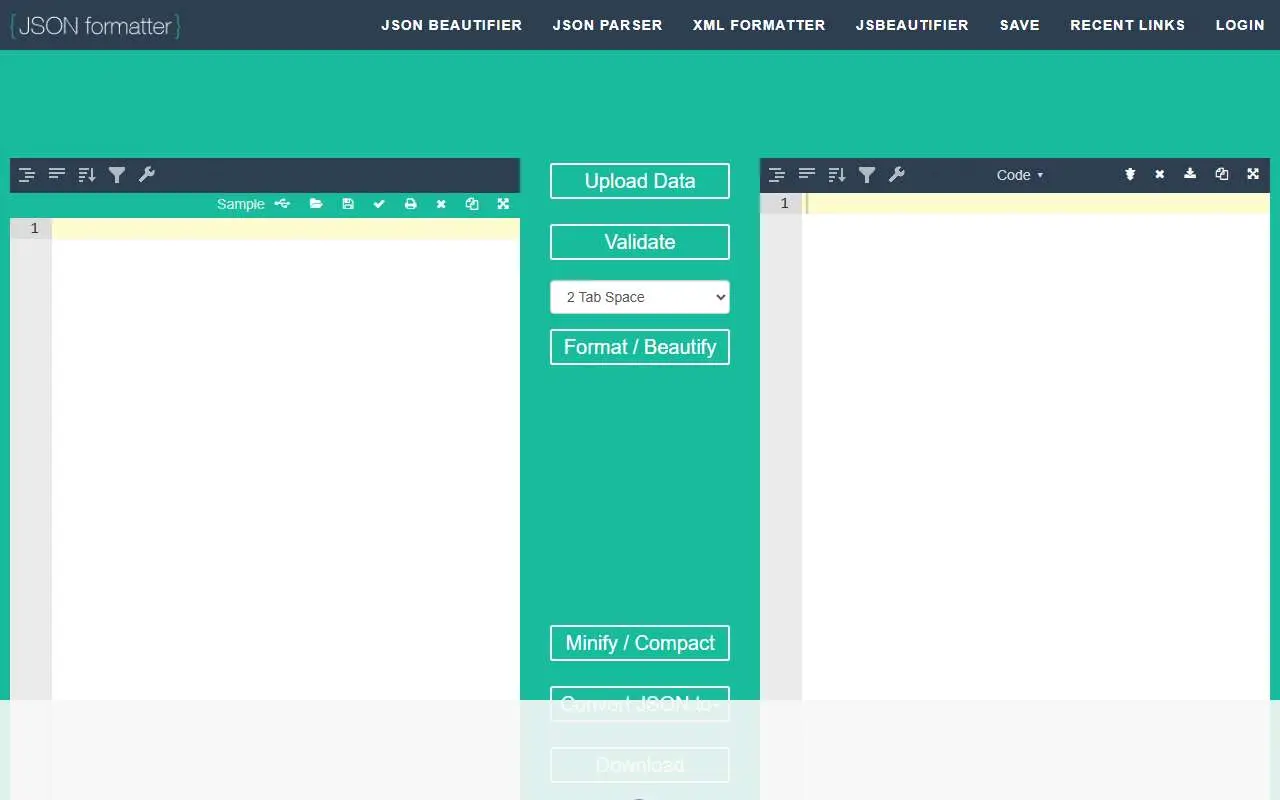Click the Minify / Compact button
The height and width of the screenshot is (800, 1280).
click(x=640, y=643)
